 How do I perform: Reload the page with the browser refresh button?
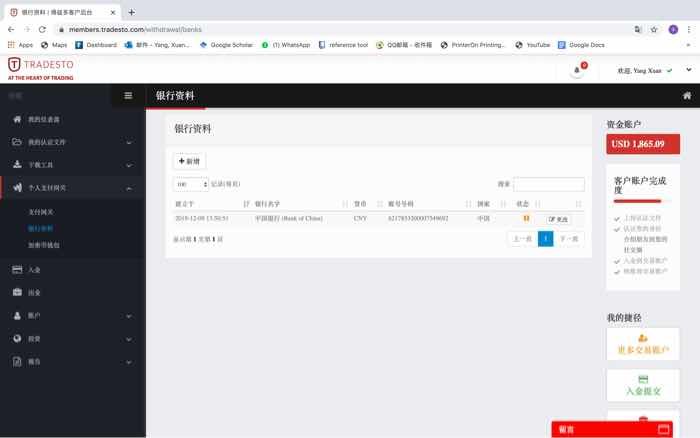[42, 29]
